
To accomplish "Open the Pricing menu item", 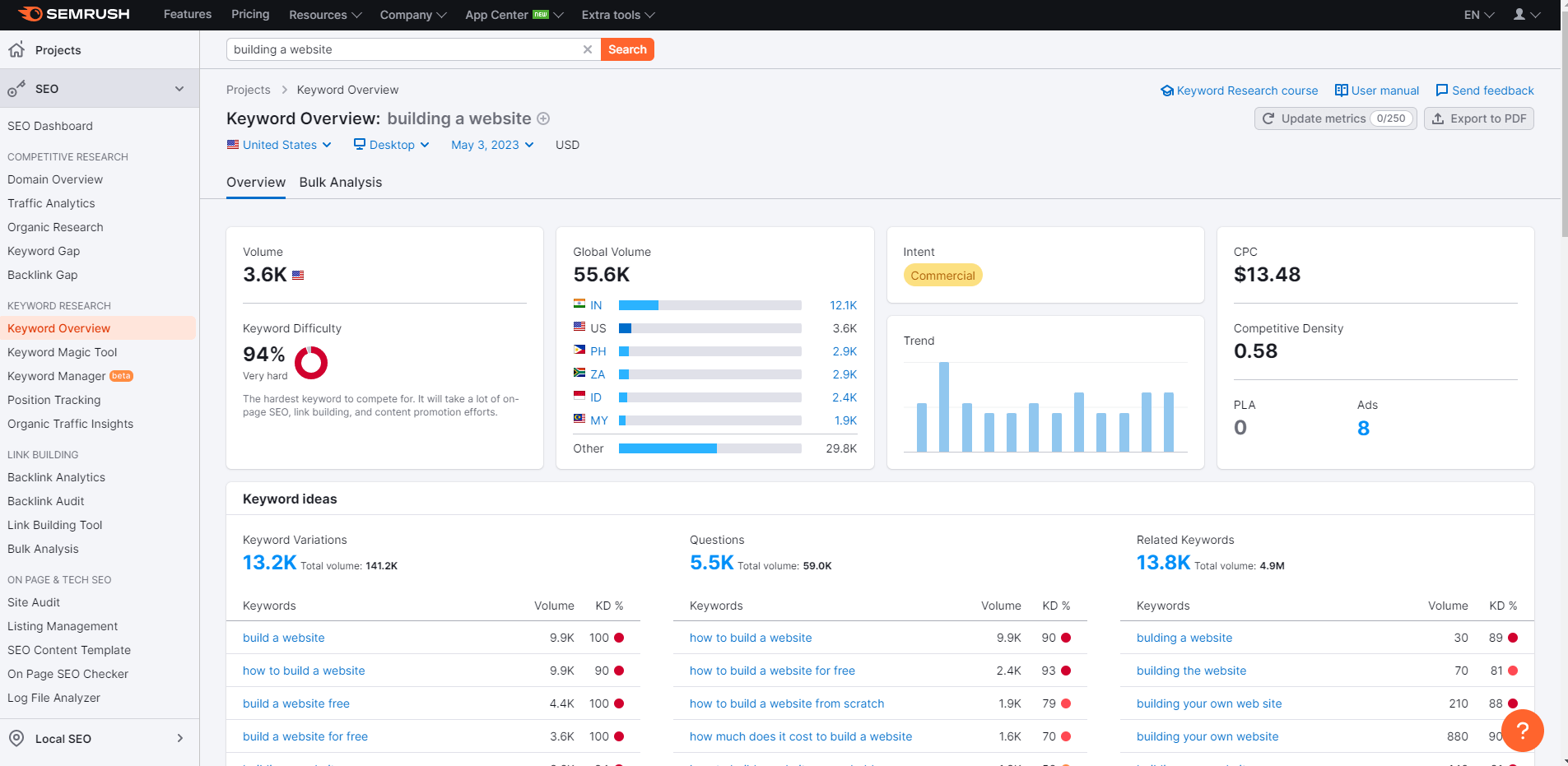I will (x=250, y=14).
